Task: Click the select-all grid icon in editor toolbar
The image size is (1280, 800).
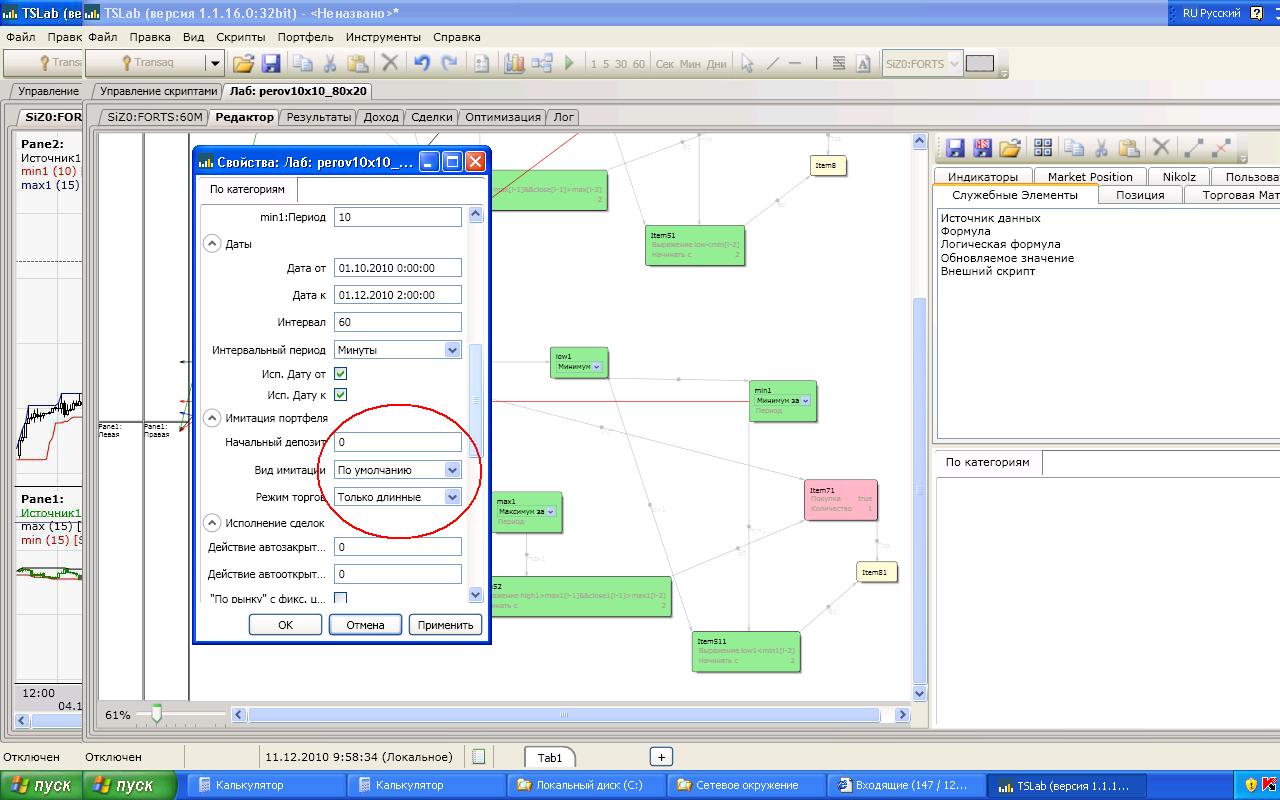Action: [1043, 148]
